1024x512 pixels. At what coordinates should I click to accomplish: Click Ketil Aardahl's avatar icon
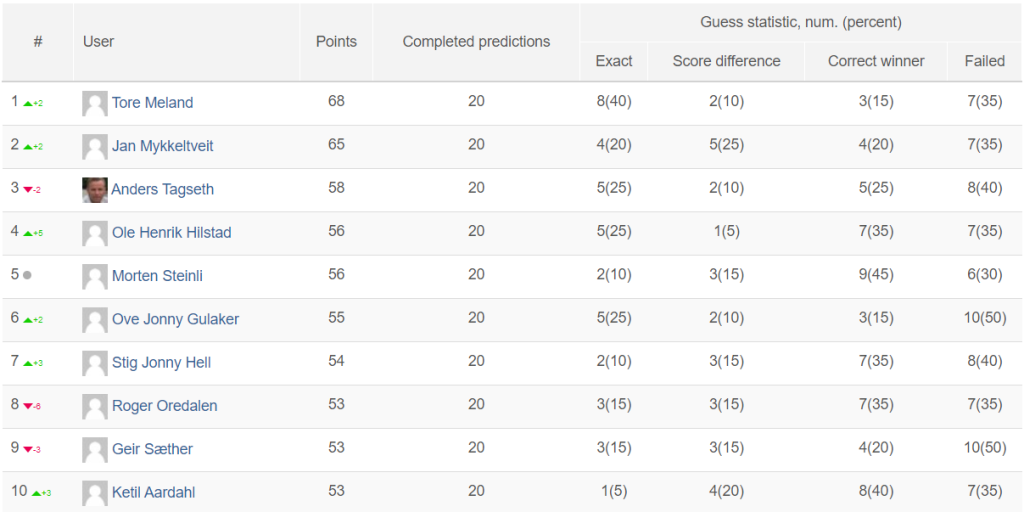(95, 493)
